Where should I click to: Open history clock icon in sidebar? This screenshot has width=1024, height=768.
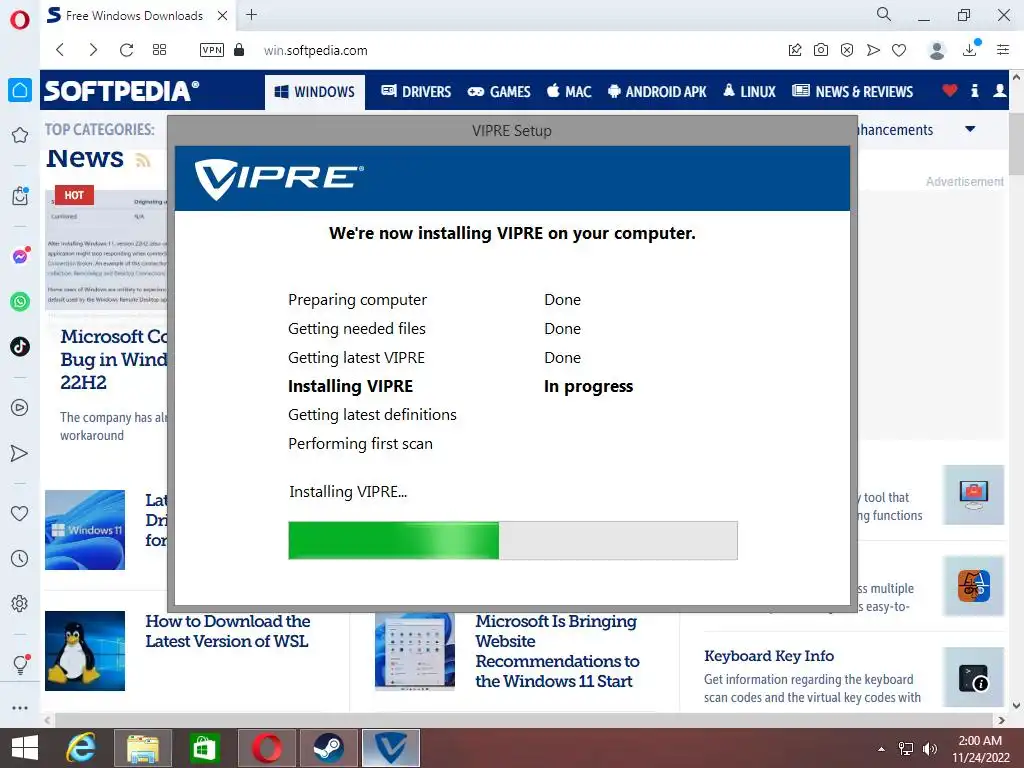pos(20,558)
